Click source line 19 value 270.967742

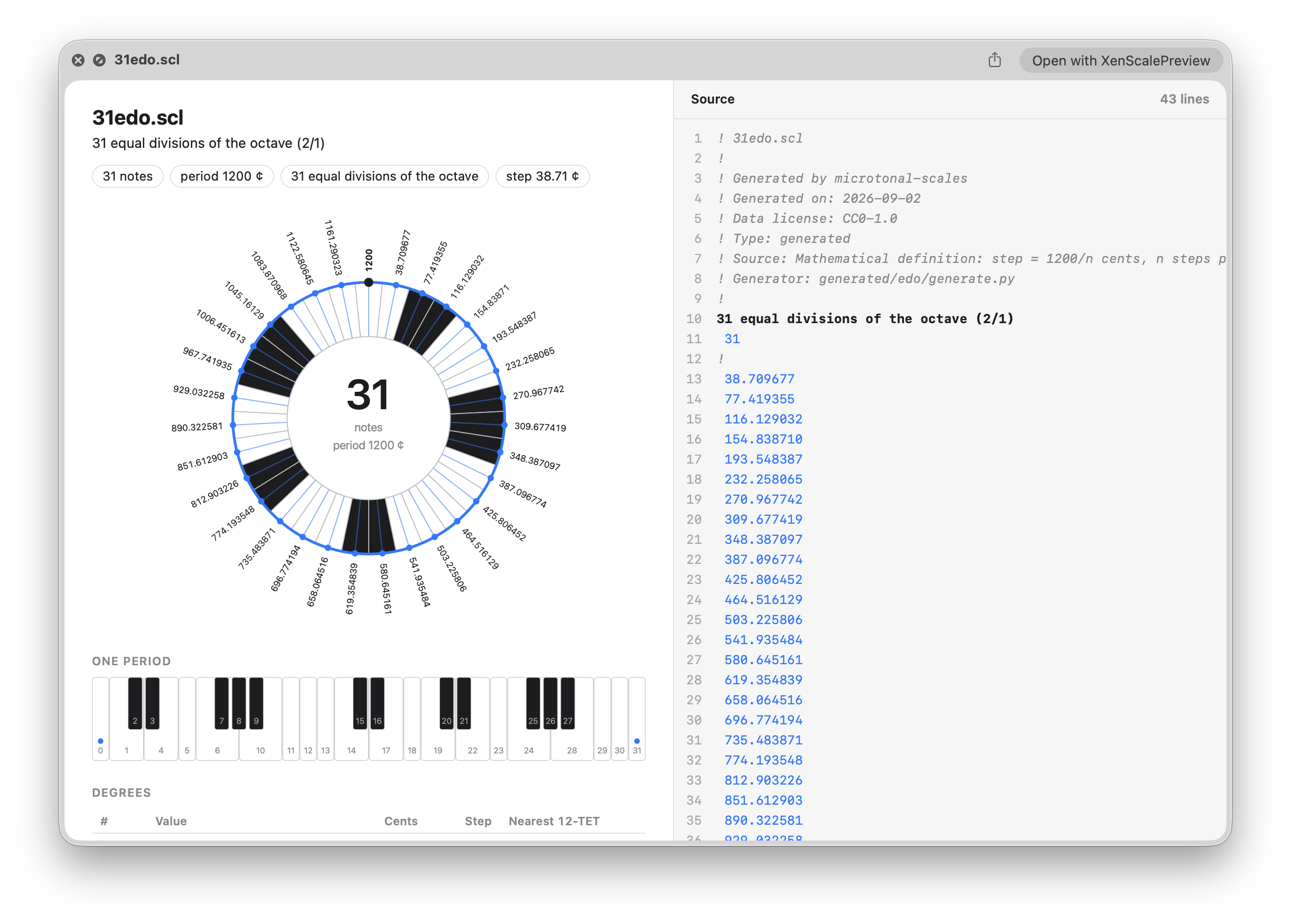(x=763, y=499)
